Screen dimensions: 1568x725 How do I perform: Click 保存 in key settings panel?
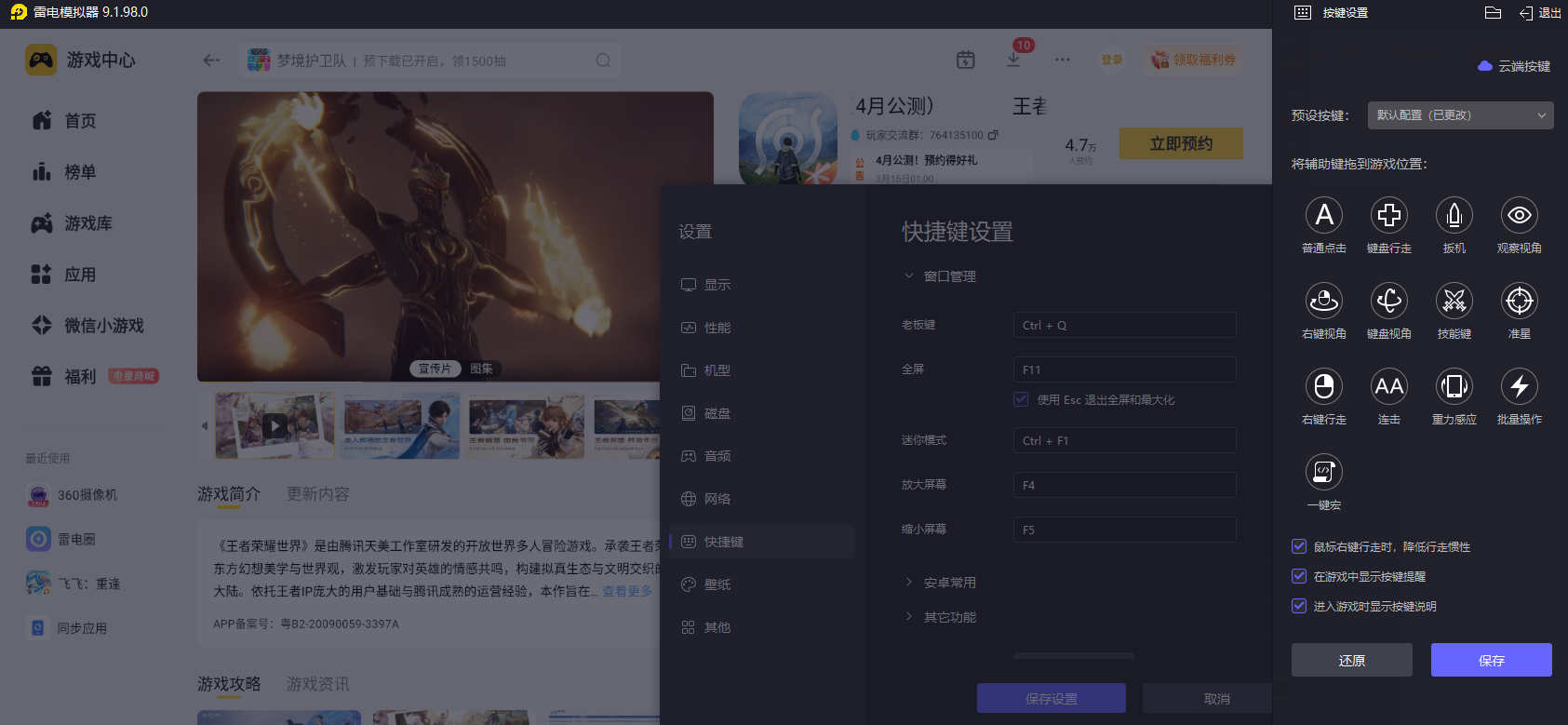click(1492, 660)
